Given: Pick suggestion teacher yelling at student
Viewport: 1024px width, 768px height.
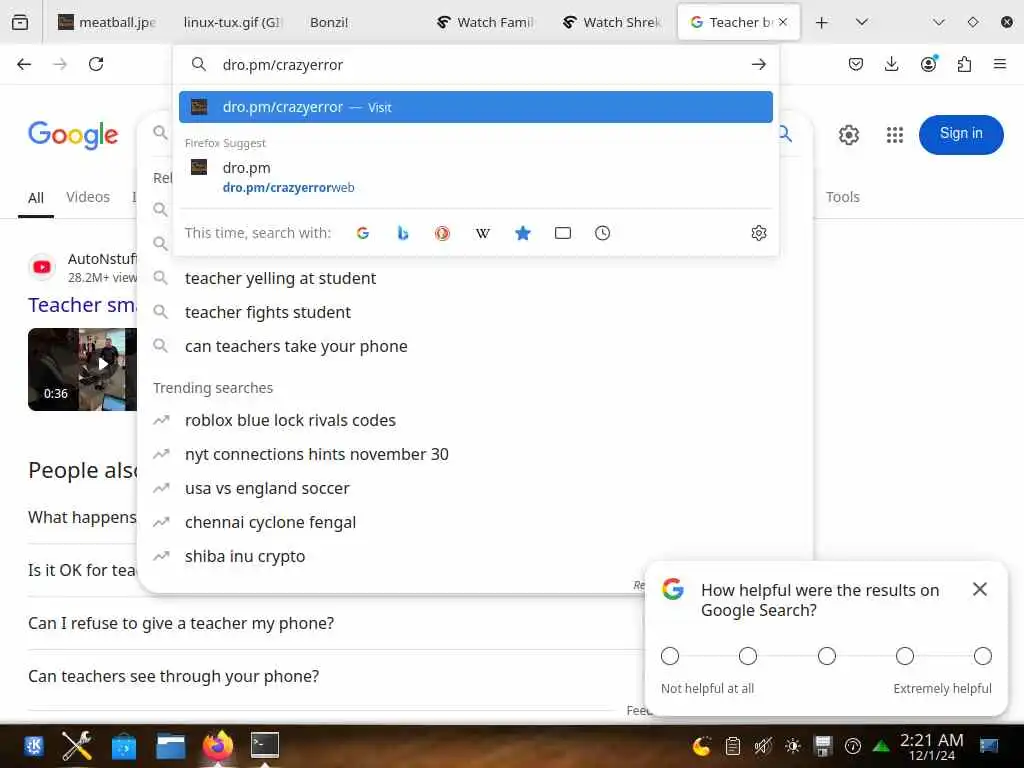Looking at the screenshot, I should tap(280, 278).
